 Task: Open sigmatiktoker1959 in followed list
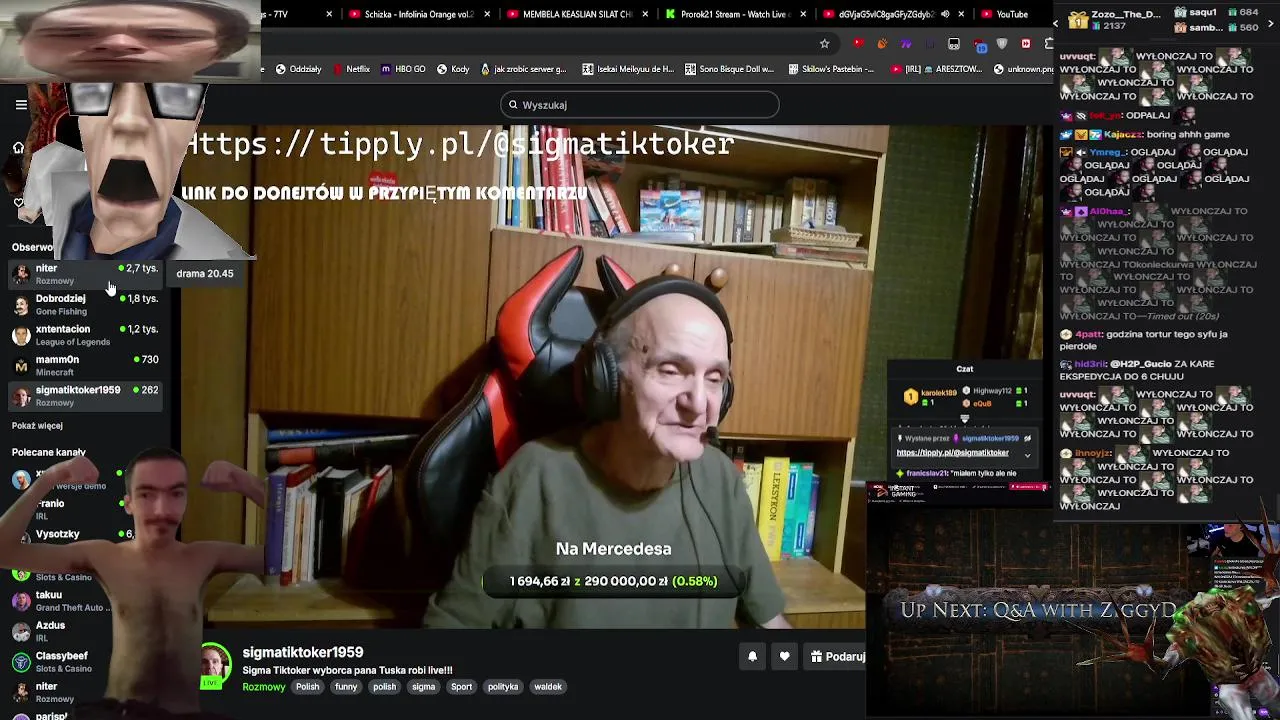pyautogui.click(x=85, y=396)
